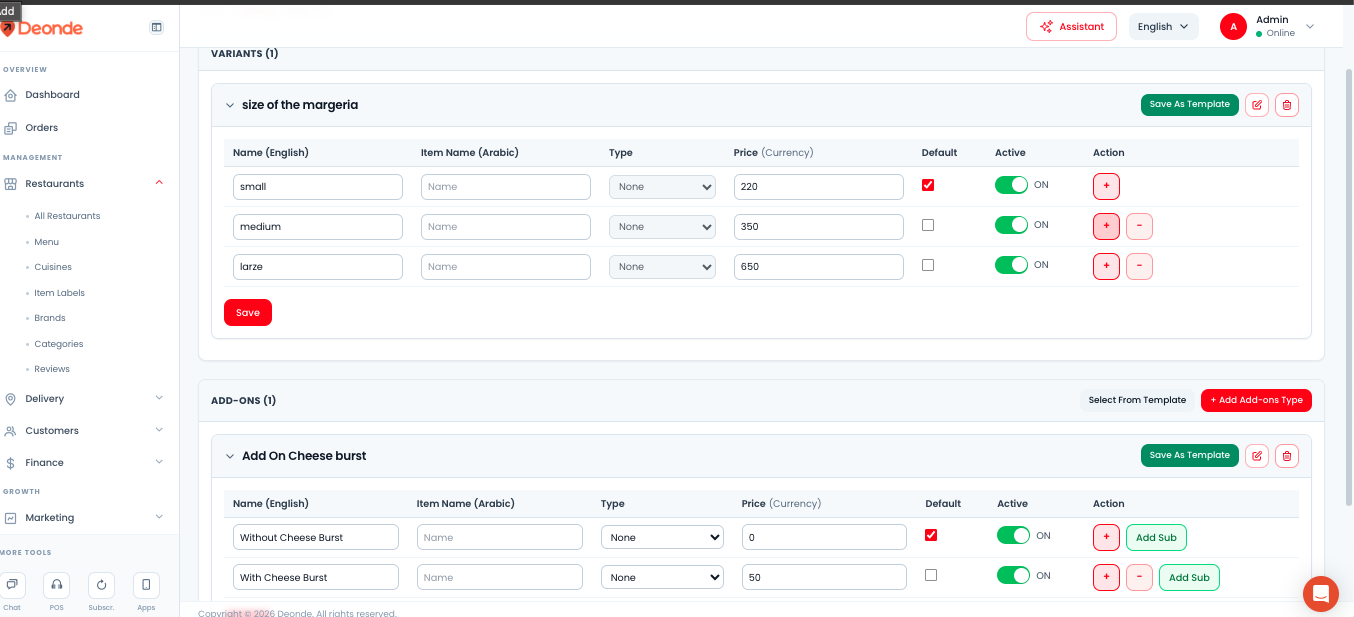
Task: Add a row after Without Cheese Burst
Action: point(1106,538)
